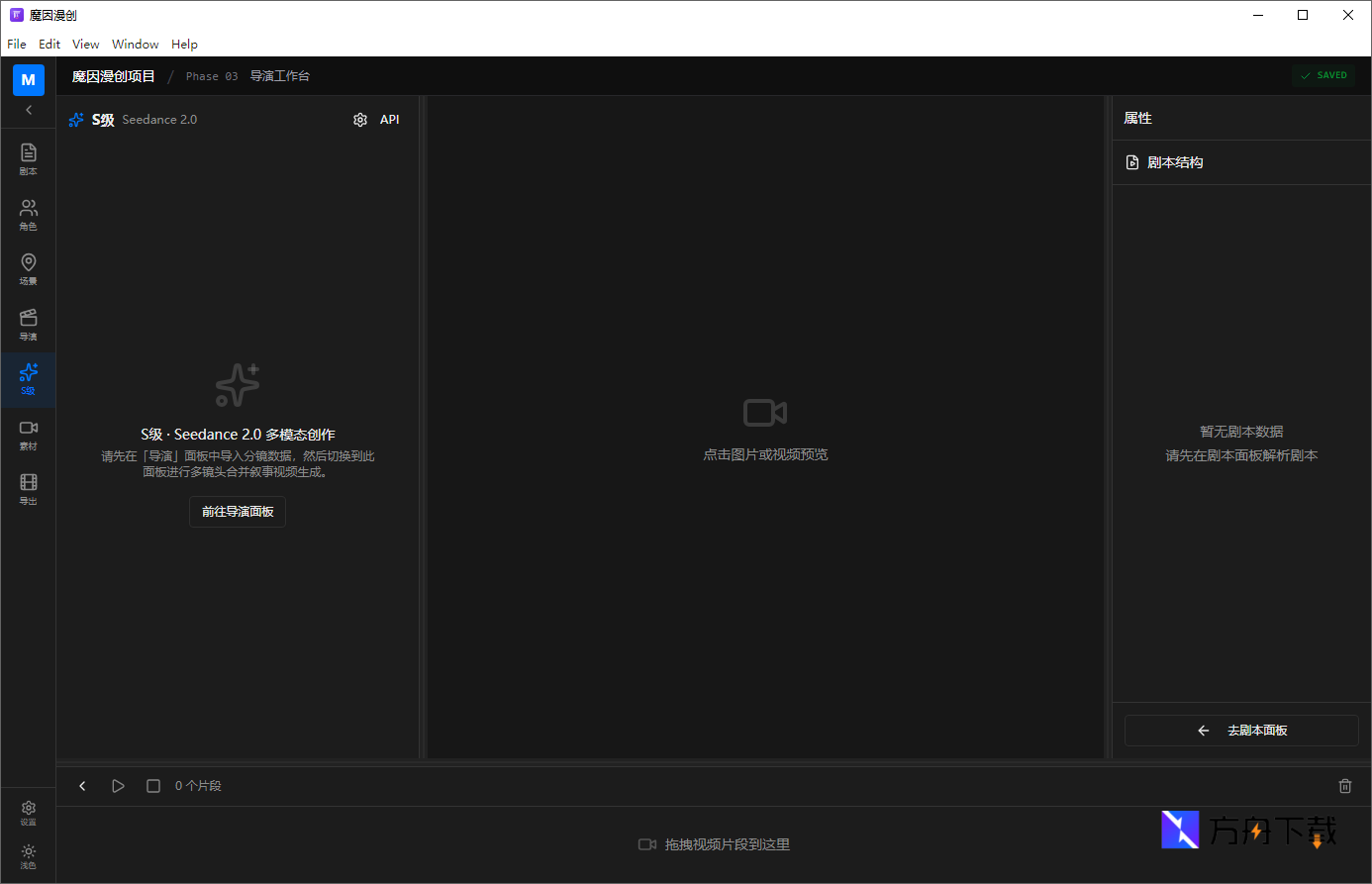
Task: Play the timeline clips
Action: 118,786
